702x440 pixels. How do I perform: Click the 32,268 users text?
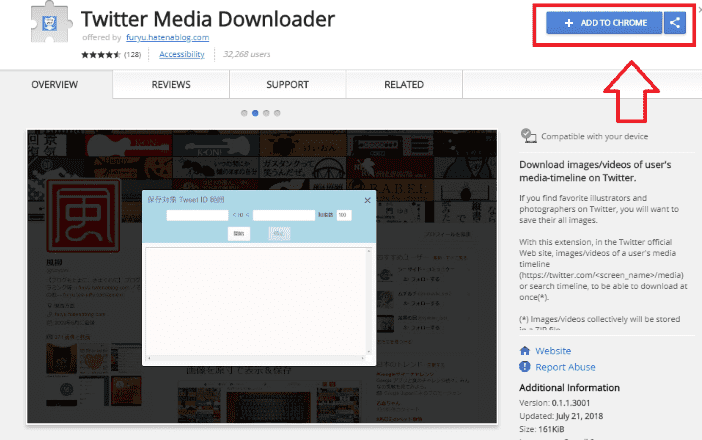pyautogui.click(x=247, y=55)
